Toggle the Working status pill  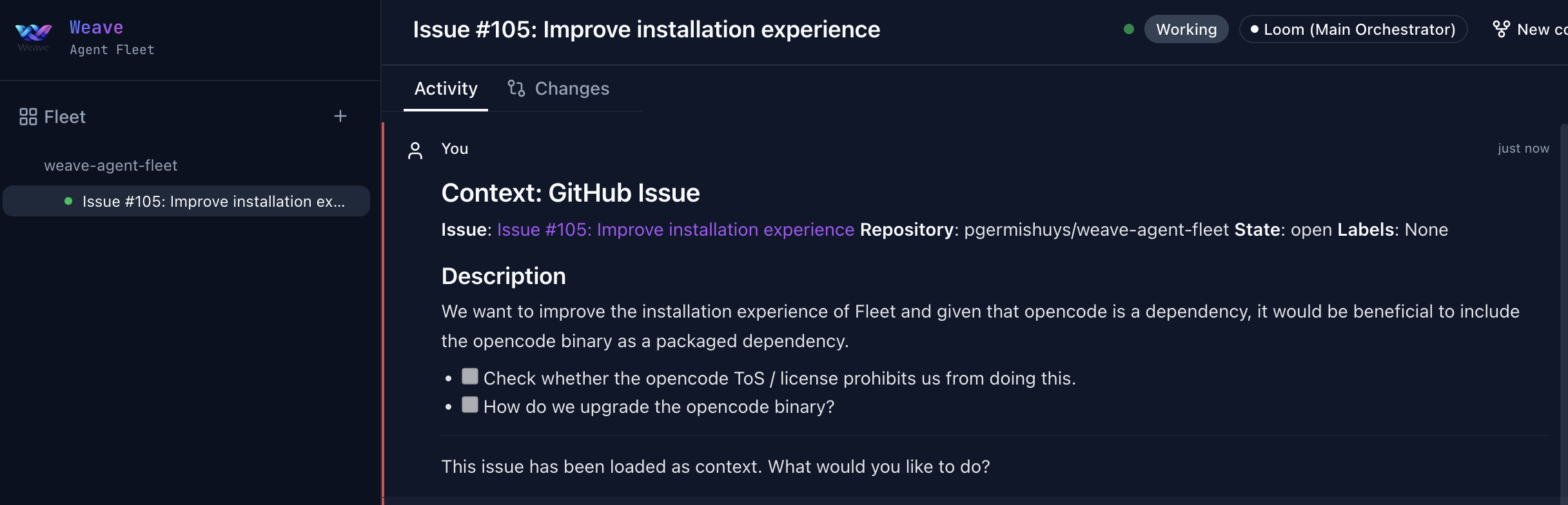coord(1186,28)
